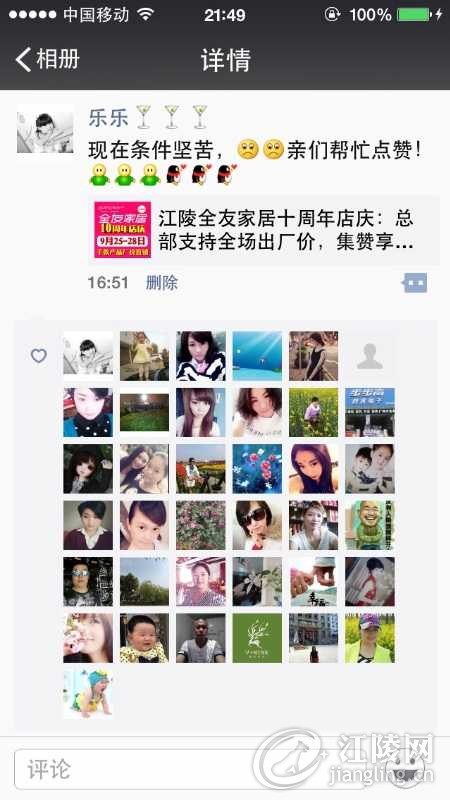The image size is (450, 800).
Task: Open the holding-hands avatar
Action: (x=313, y=582)
